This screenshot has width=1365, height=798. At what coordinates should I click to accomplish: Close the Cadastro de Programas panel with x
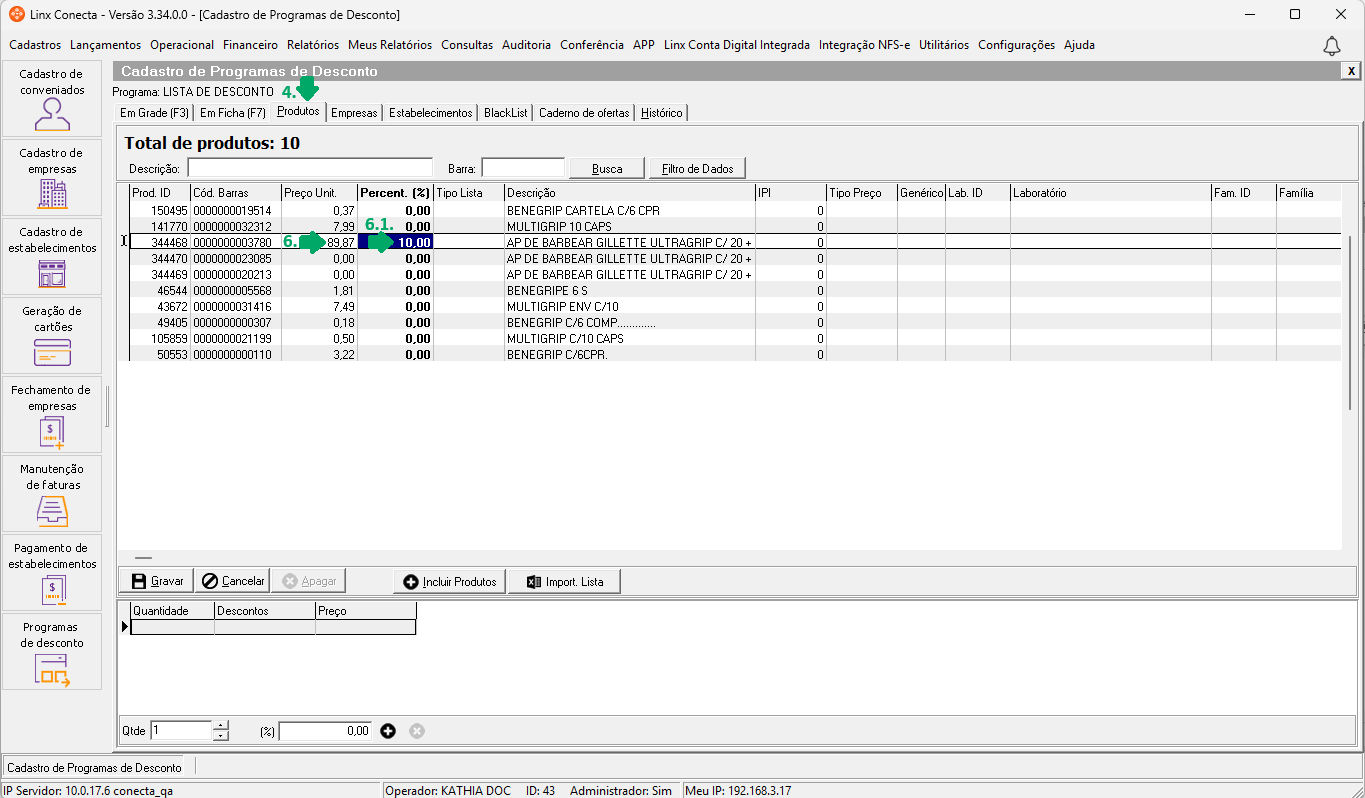(x=1351, y=70)
